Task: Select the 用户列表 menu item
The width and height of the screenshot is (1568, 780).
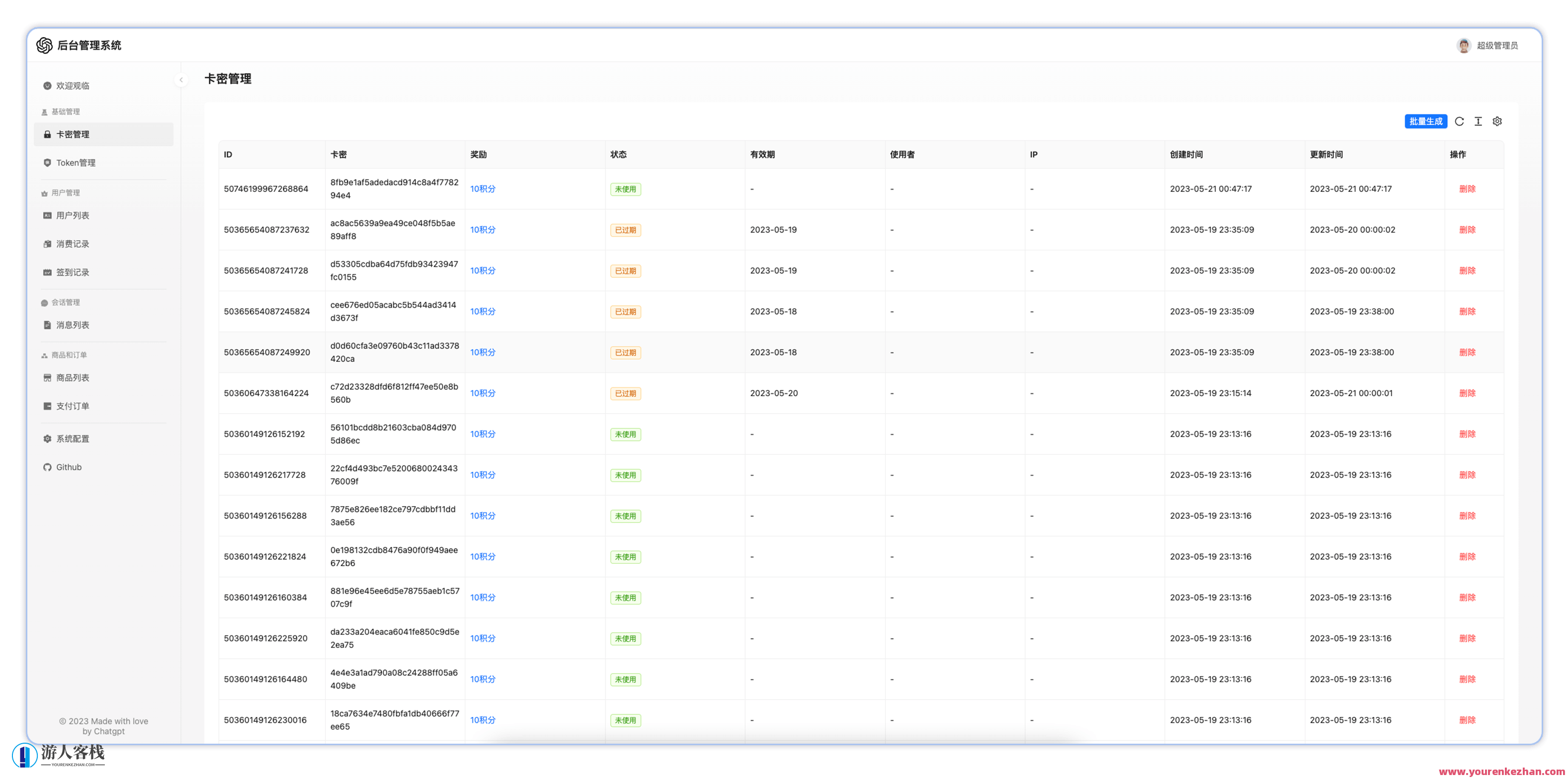Action: (73, 216)
